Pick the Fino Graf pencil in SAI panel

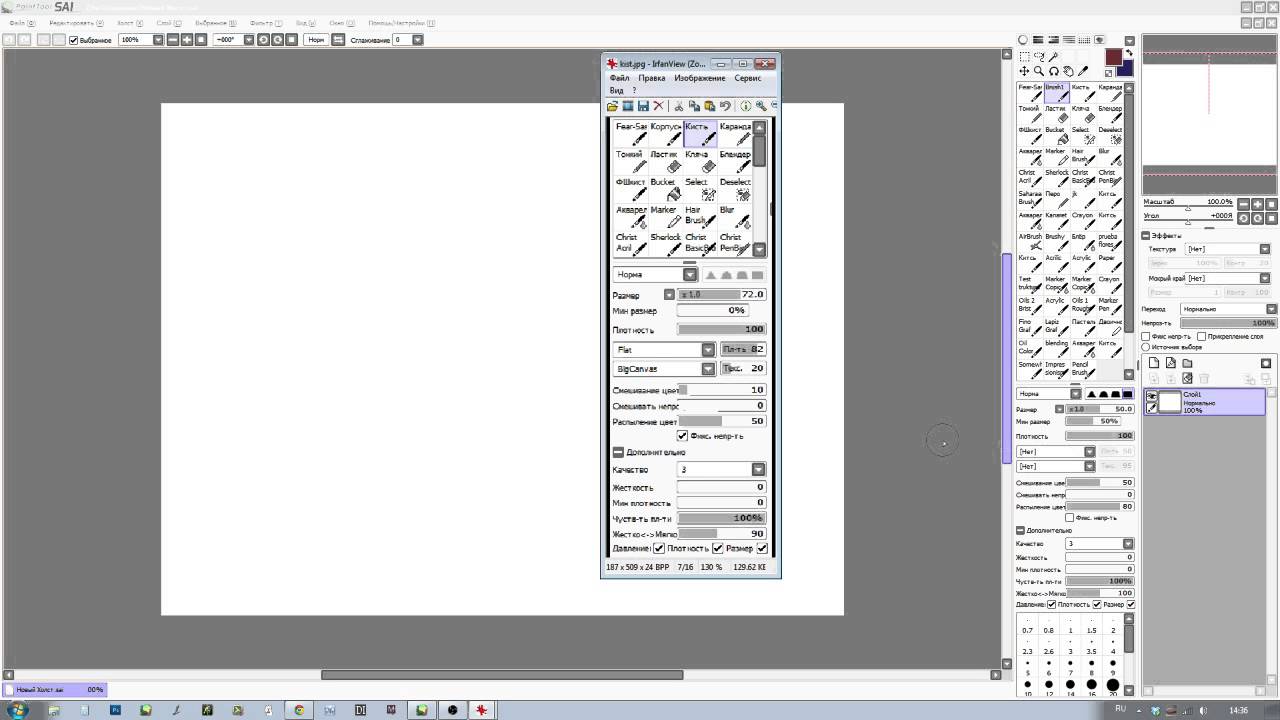click(x=1030, y=327)
